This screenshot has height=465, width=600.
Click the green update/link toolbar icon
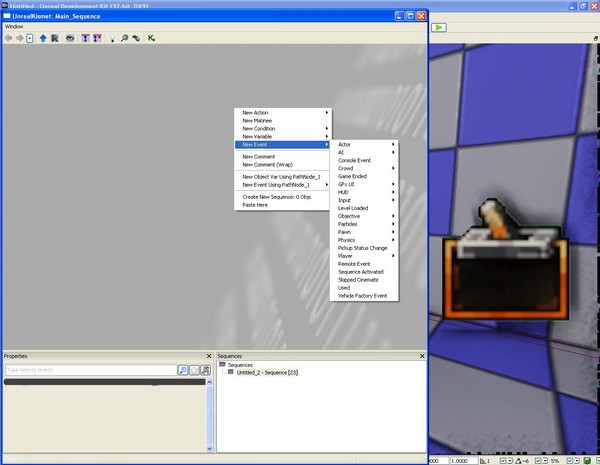tap(136, 38)
